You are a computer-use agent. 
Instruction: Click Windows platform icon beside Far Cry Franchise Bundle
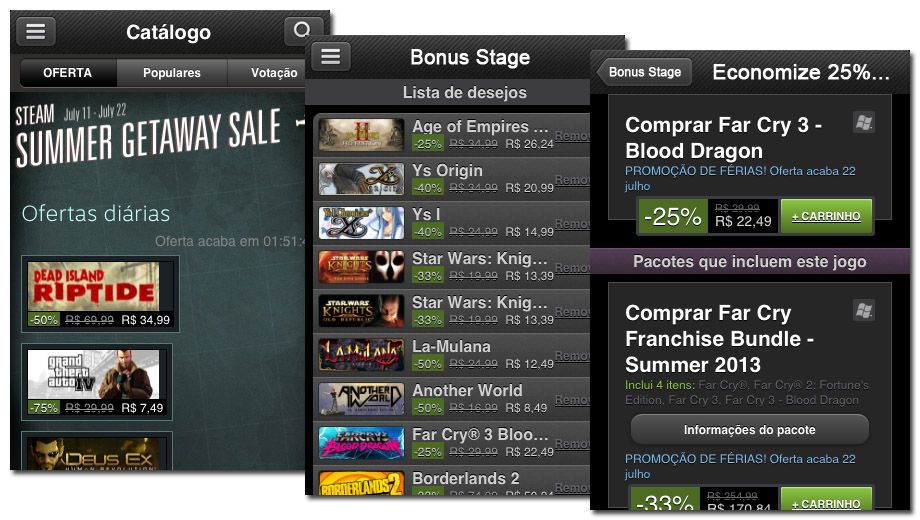point(864,310)
